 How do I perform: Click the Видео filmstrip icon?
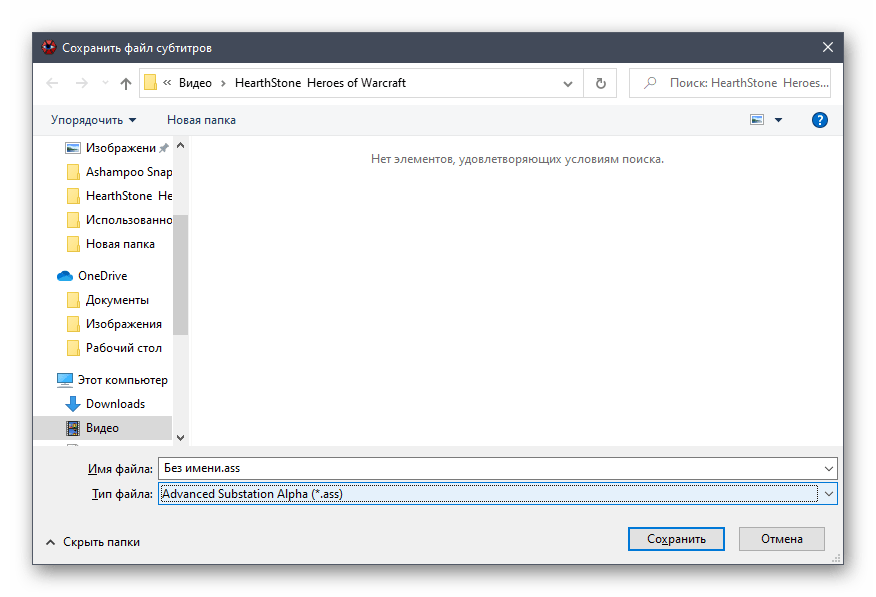coord(73,428)
